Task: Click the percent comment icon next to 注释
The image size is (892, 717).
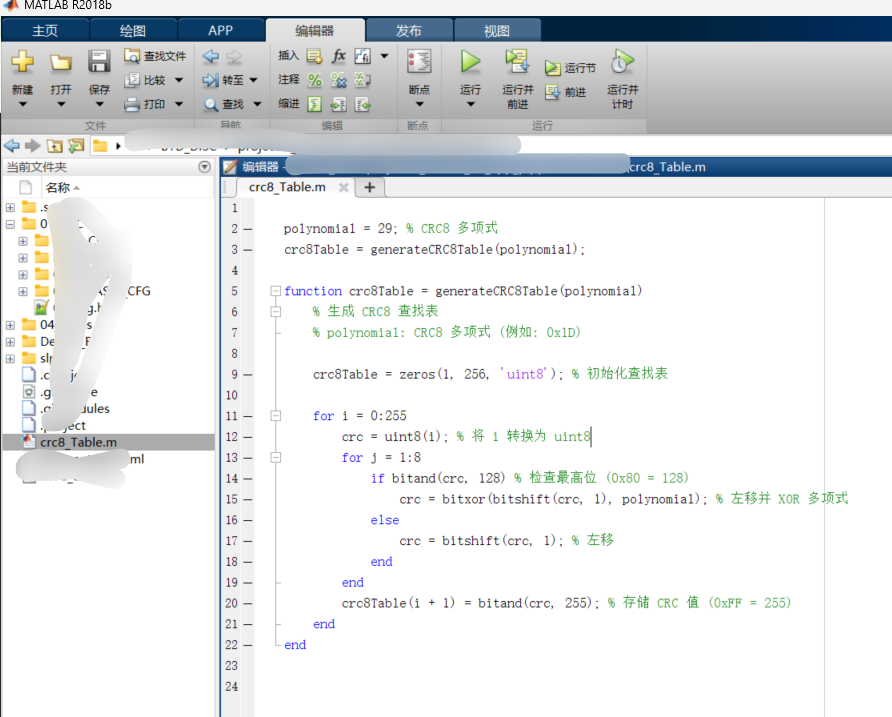Action: click(314, 80)
